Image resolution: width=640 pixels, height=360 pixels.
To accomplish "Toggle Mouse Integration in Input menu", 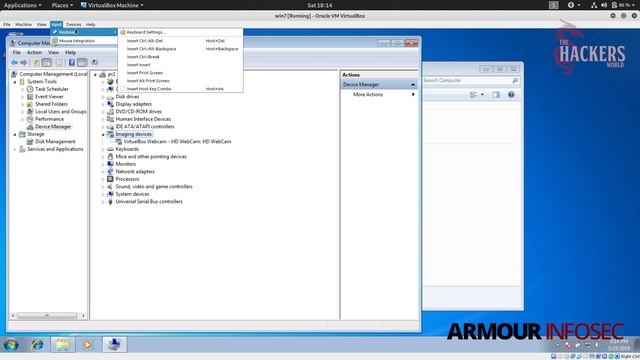I will point(77,41).
